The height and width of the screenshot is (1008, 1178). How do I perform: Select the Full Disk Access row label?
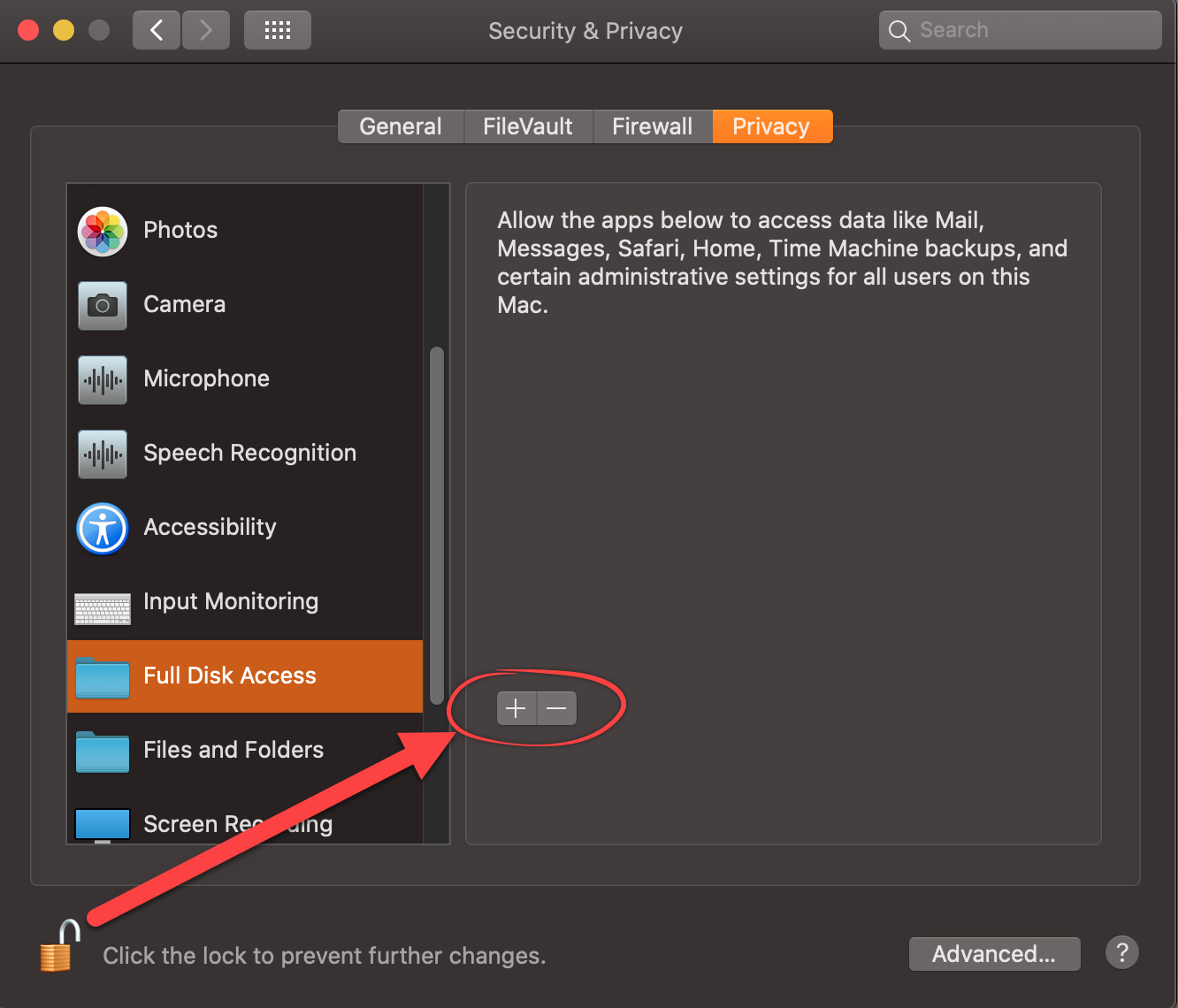[x=230, y=676]
